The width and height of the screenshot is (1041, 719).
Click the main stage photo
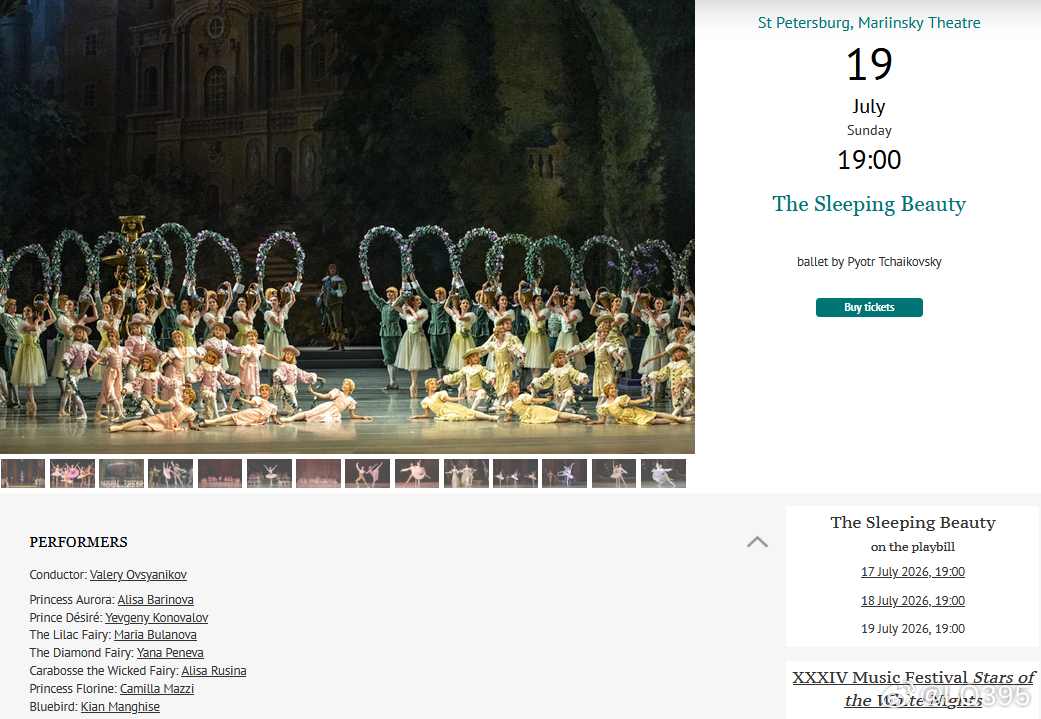pos(347,226)
